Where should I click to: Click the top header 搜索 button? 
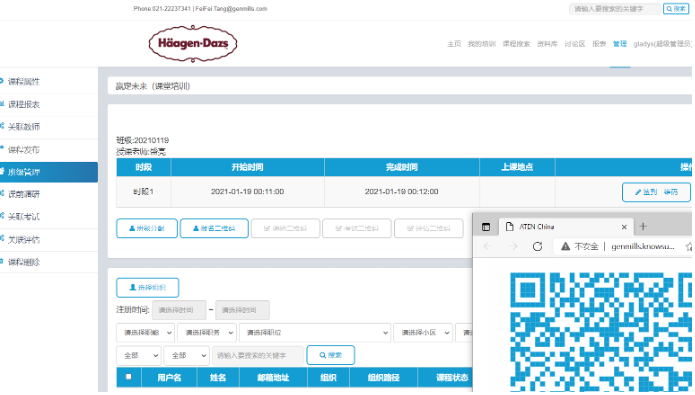click(676, 9)
